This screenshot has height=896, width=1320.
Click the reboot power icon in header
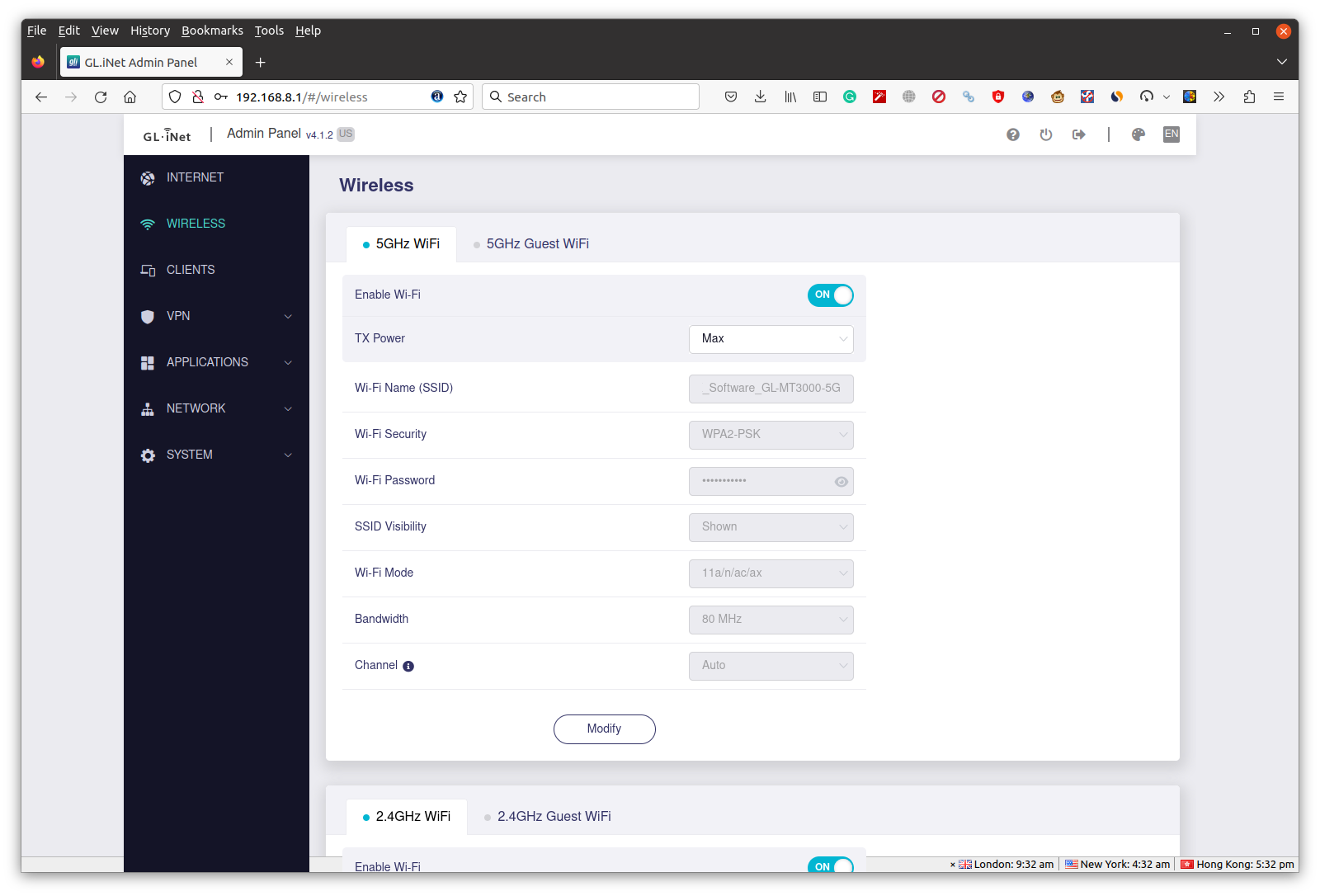[x=1045, y=134]
